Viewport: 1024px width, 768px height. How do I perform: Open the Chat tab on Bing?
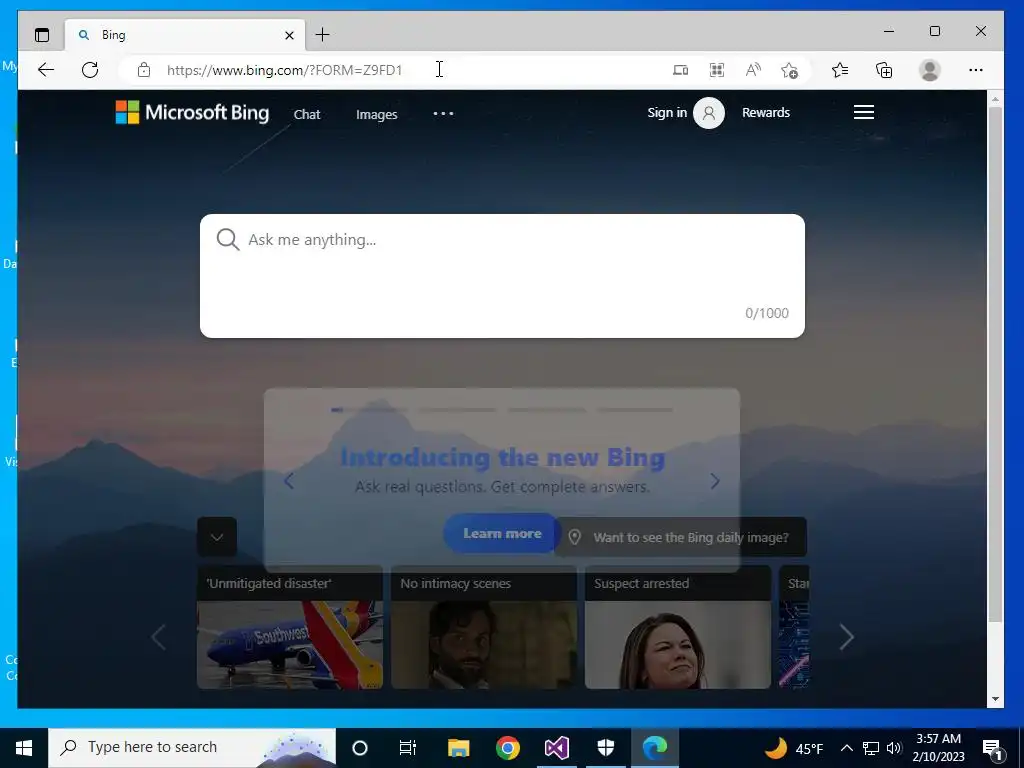307,114
